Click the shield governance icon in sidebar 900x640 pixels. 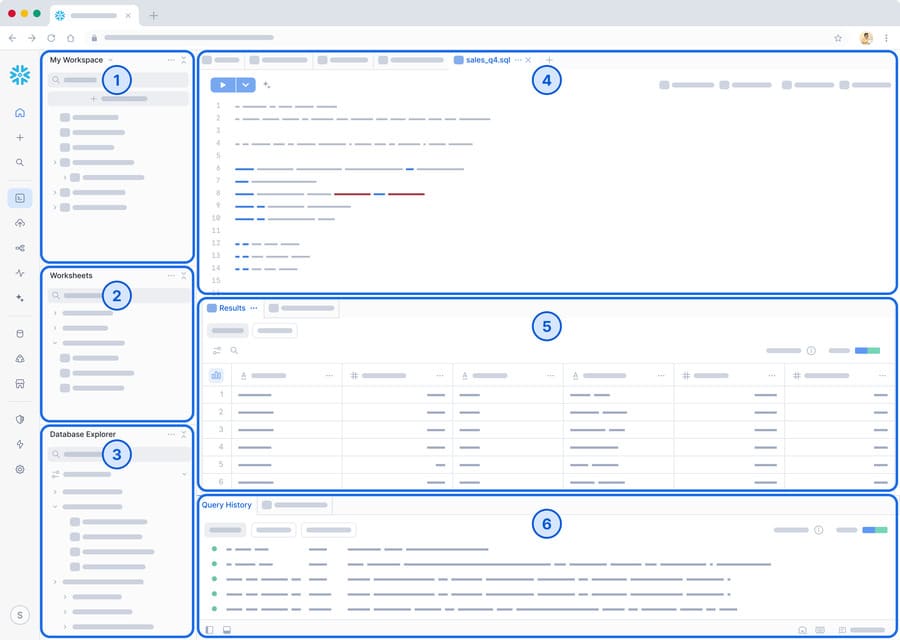tap(20, 420)
